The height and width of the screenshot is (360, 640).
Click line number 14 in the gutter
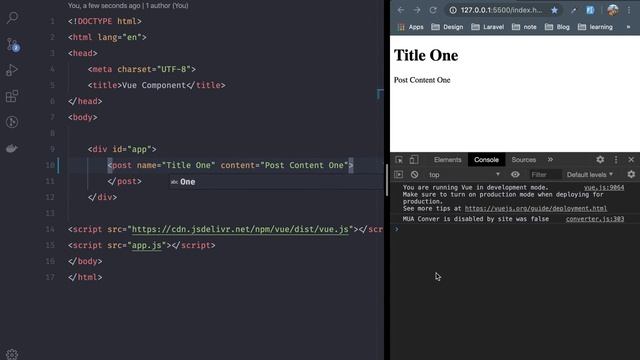(50, 229)
